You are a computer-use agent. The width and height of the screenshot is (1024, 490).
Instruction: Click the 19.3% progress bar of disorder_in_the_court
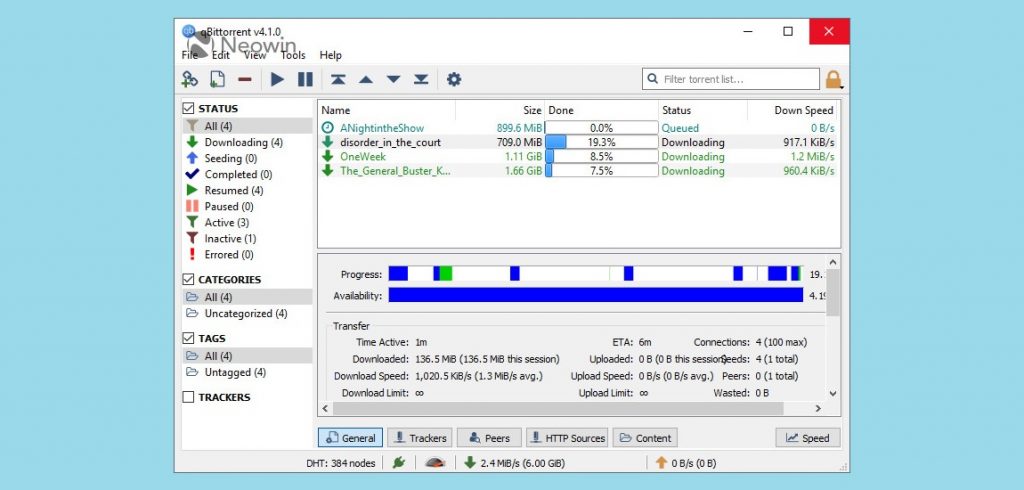tap(601, 142)
